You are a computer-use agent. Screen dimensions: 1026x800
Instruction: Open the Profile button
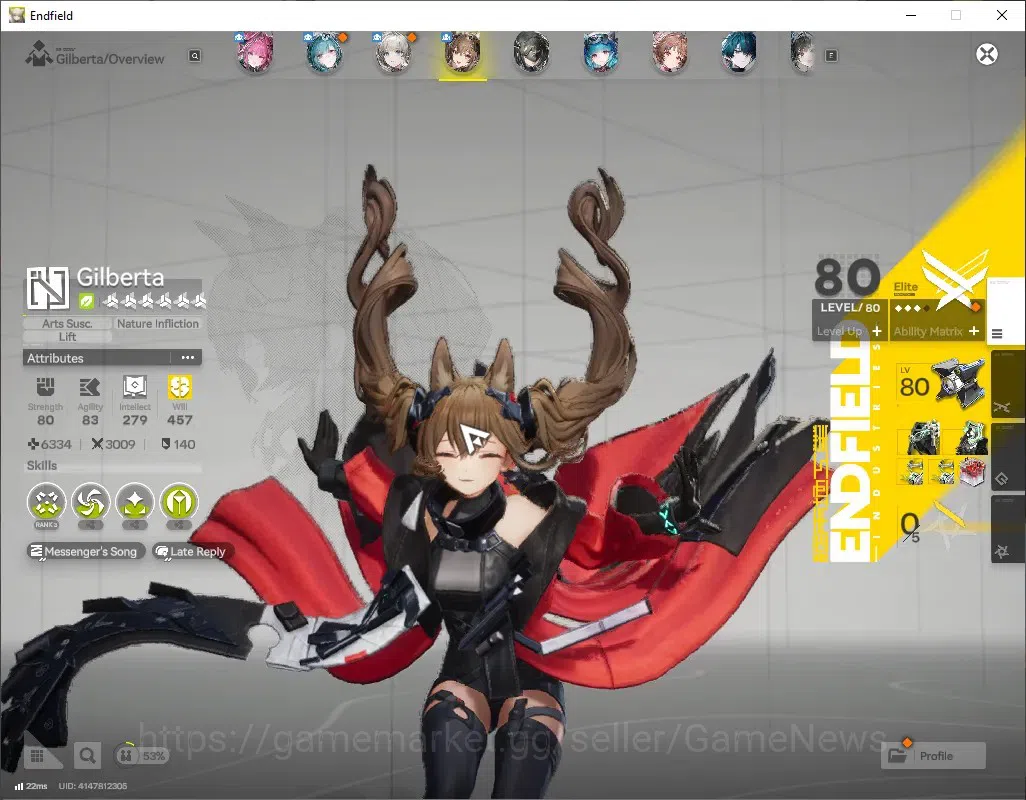[934, 756]
